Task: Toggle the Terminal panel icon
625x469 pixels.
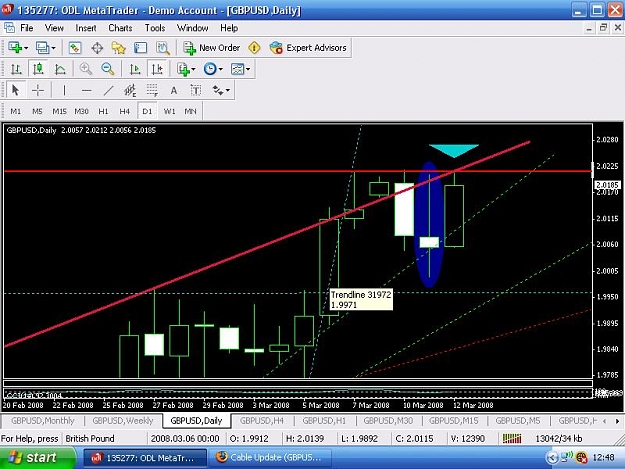Action: point(140,48)
